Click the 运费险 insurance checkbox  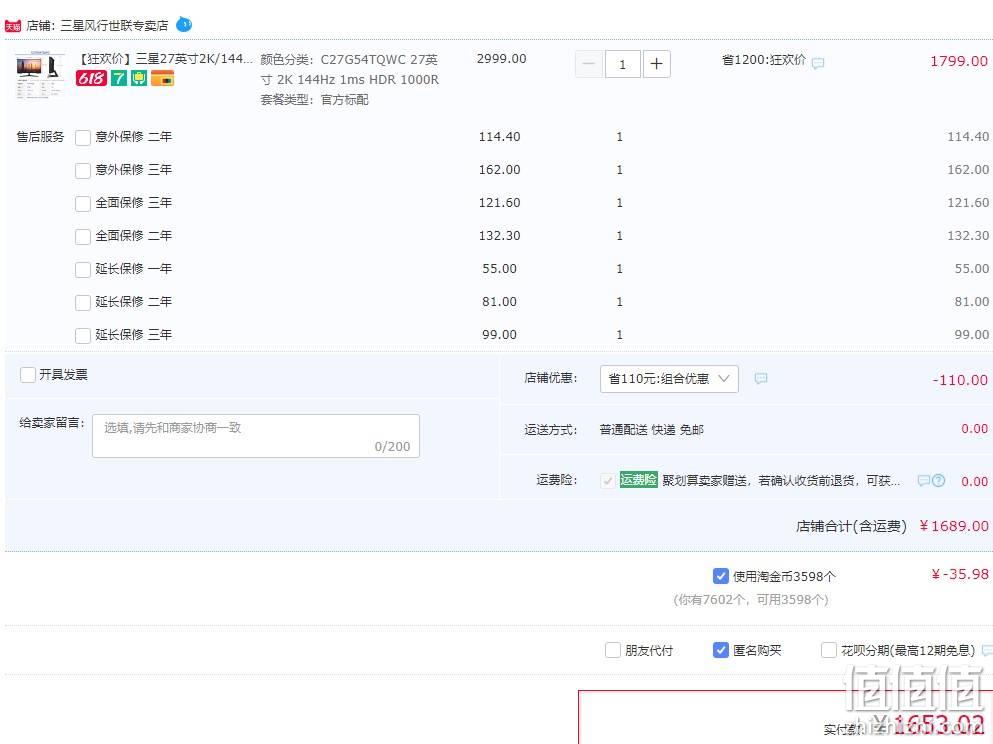(x=607, y=481)
